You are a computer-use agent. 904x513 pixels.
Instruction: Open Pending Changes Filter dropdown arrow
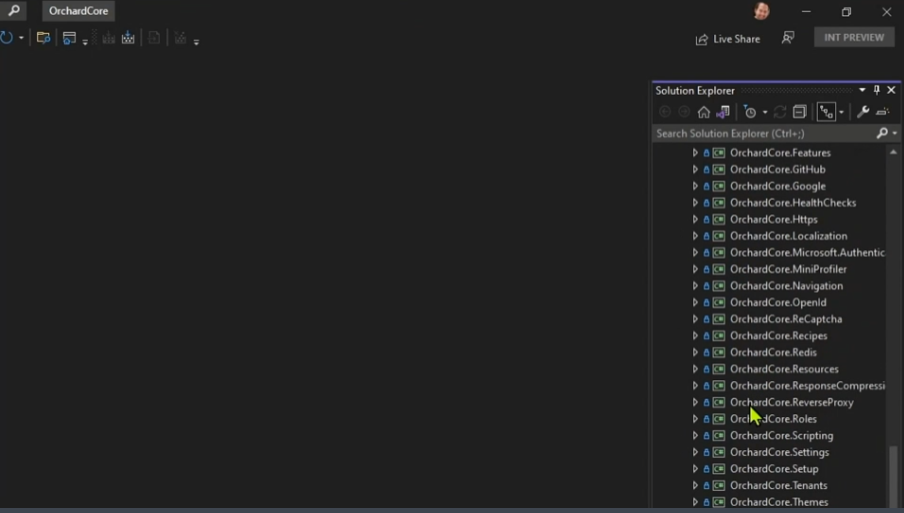click(765, 112)
